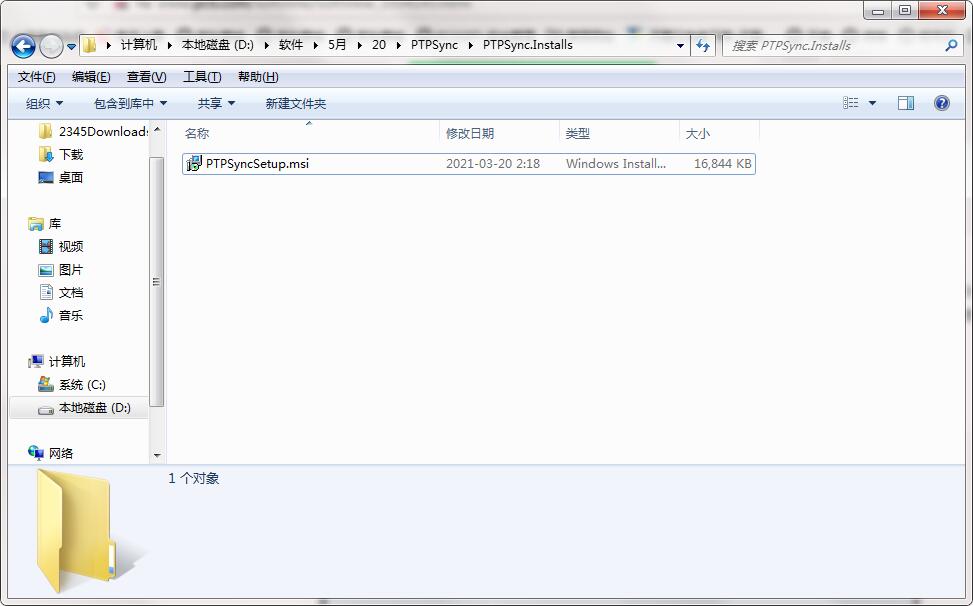
Task: Click the 系统 (C:) drive icon
Action: point(46,384)
